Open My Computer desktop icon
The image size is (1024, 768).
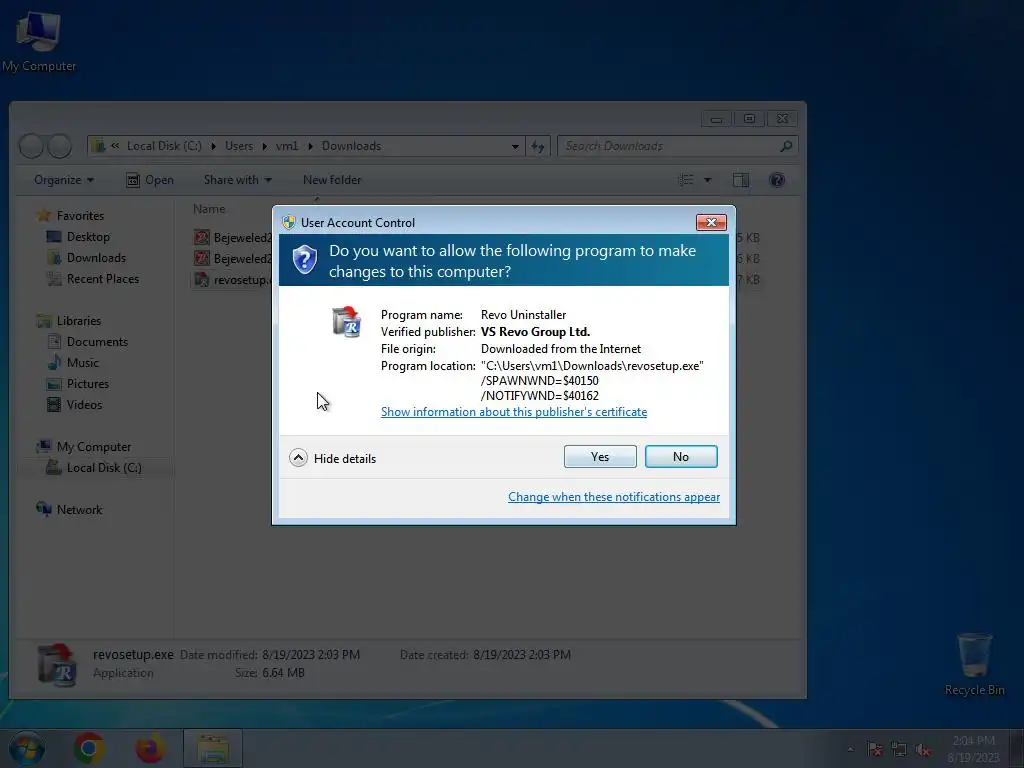tap(39, 40)
